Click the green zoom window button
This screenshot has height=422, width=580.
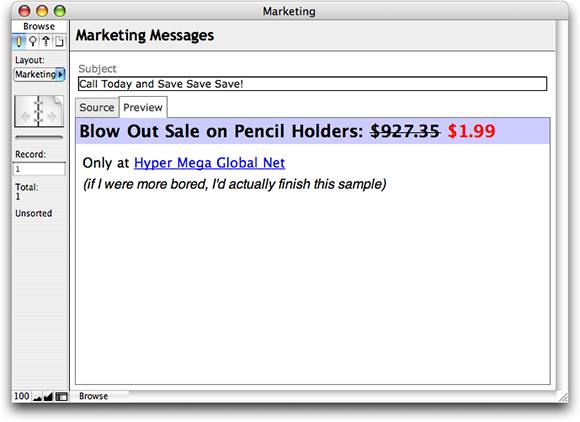[x=60, y=11]
